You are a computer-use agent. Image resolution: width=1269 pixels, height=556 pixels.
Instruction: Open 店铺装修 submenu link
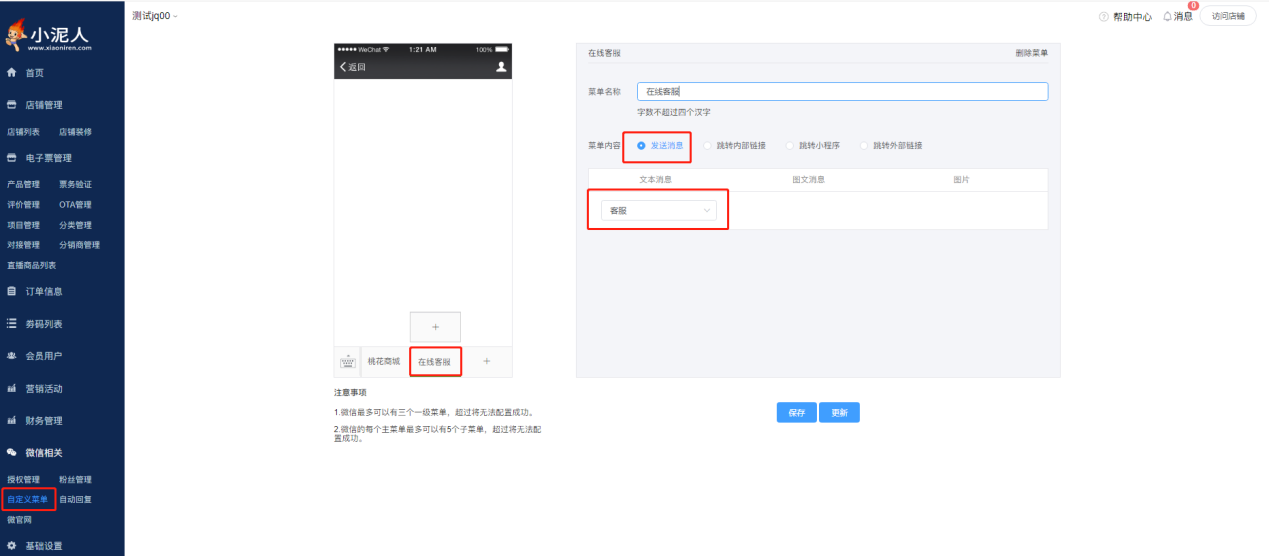pyautogui.click(x=75, y=132)
